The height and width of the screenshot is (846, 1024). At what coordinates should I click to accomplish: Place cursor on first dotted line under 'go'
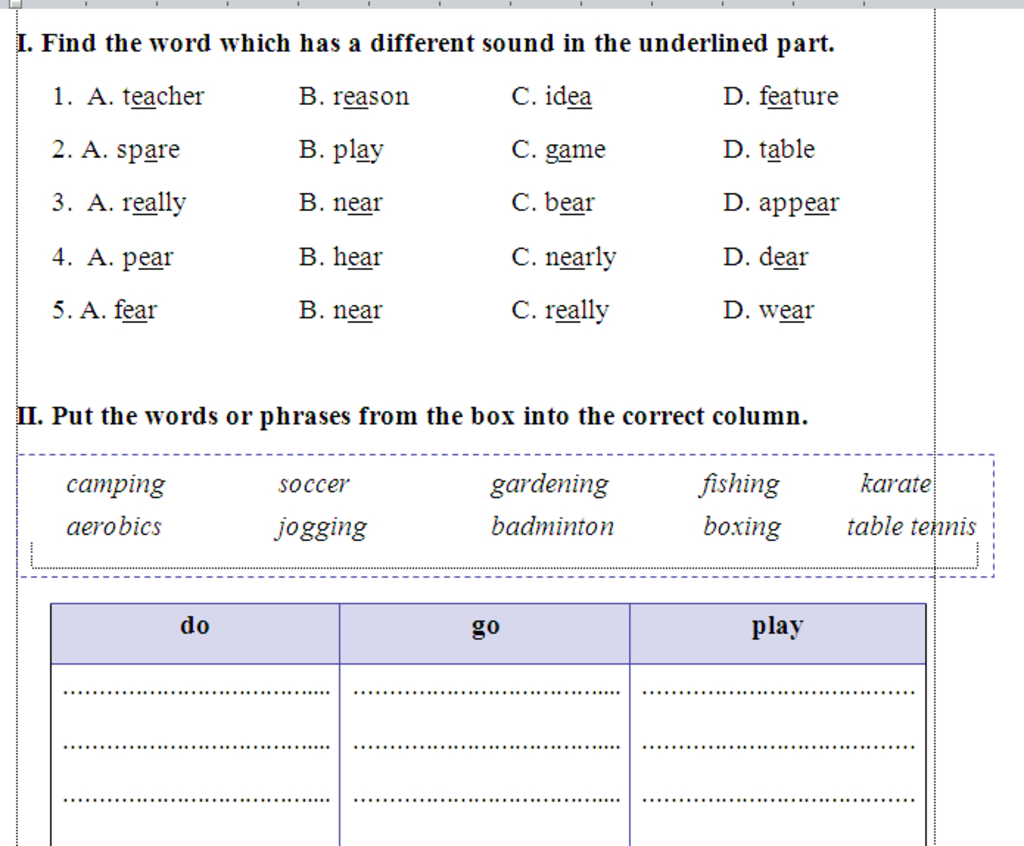click(486, 691)
